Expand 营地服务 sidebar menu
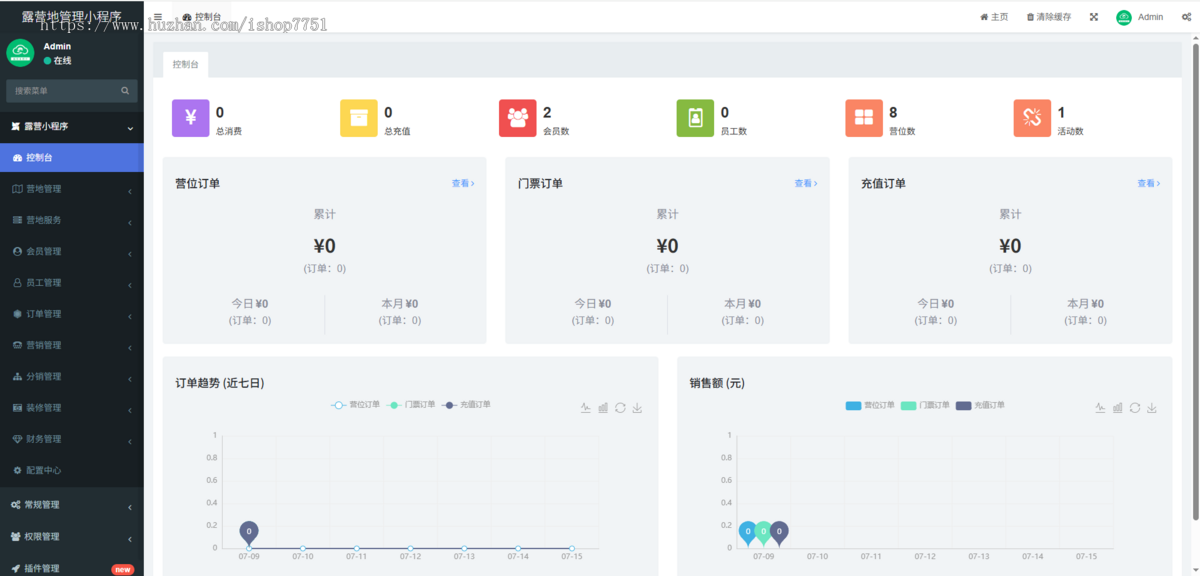The width and height of the screenshot is (1200, 576). (72, 220)
